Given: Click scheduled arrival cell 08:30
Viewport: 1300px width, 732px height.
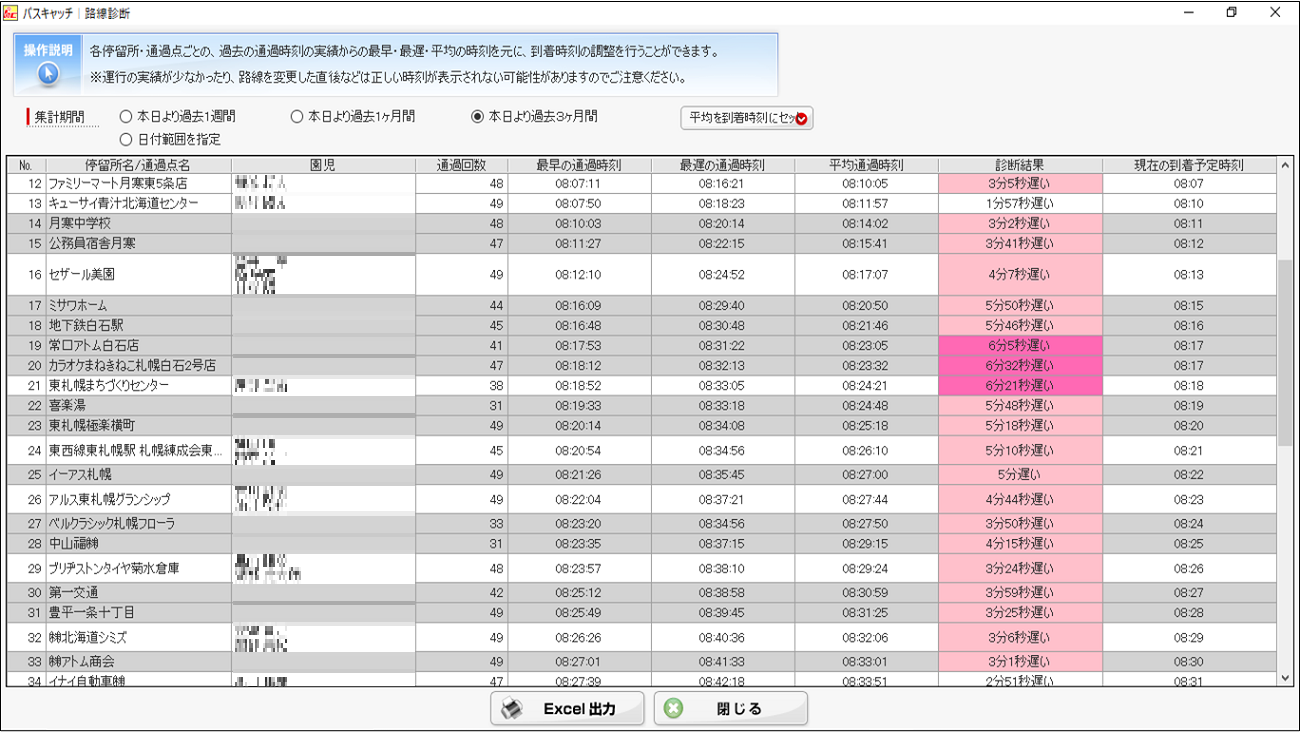Looking at the screenshot, I should coord(1189,662).
